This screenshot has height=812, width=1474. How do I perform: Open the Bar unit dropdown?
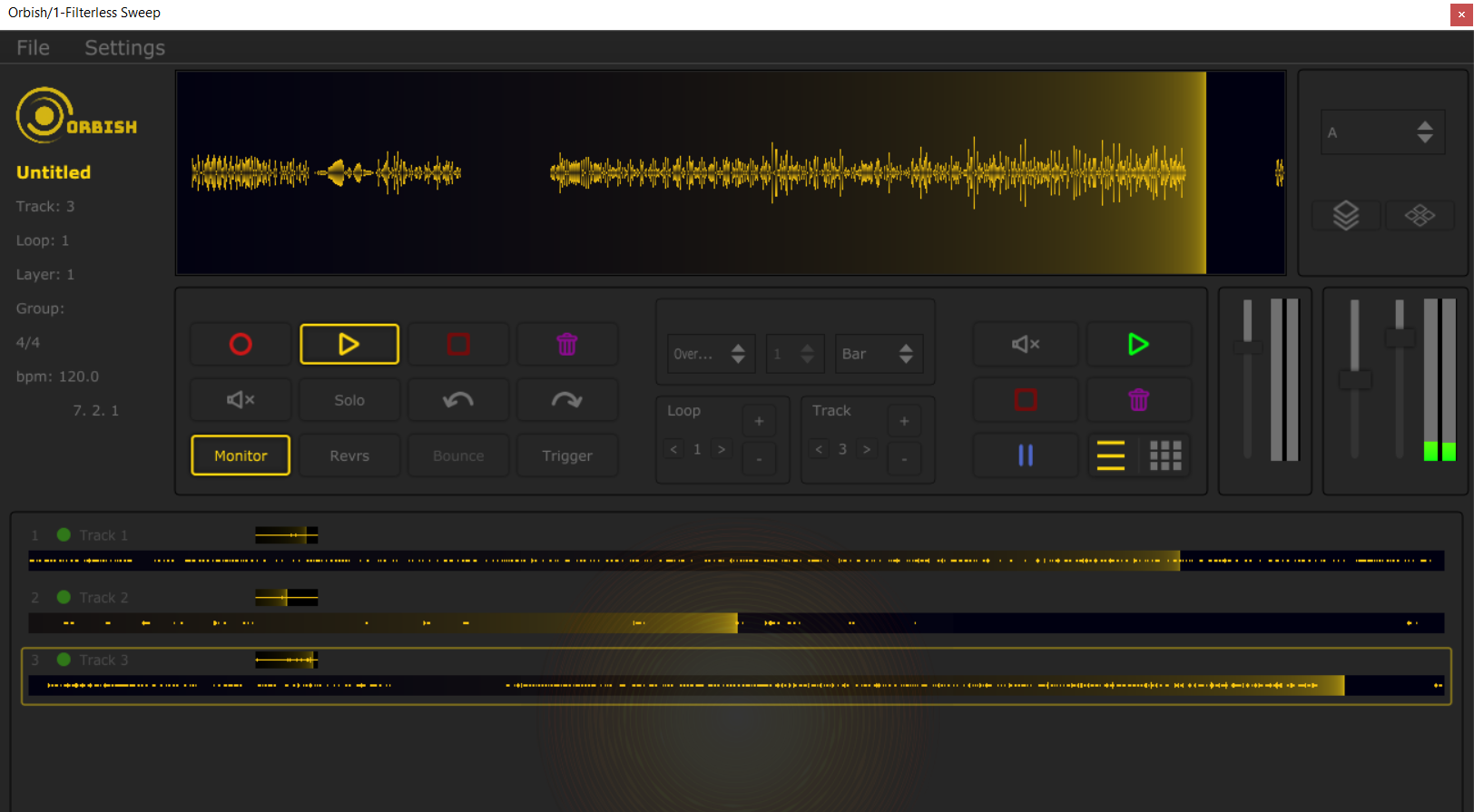[879, 354]
